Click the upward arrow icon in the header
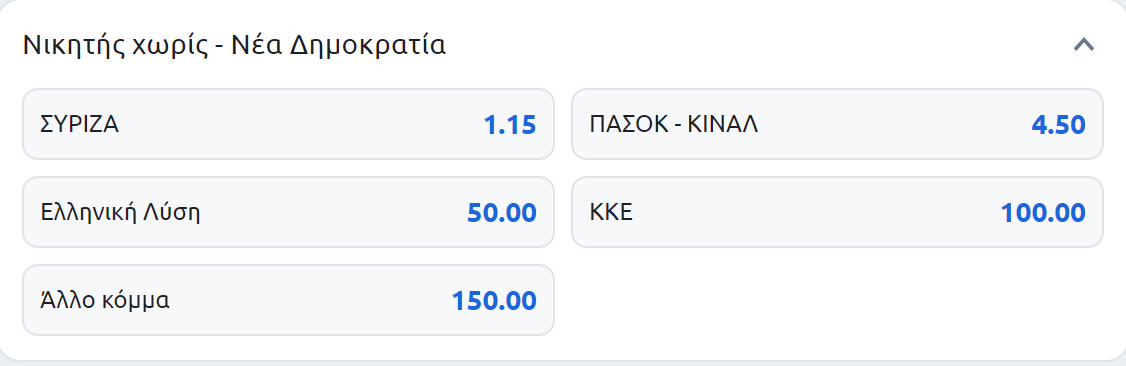This screenshot has width=1126, height=366. coord(1084,45)
